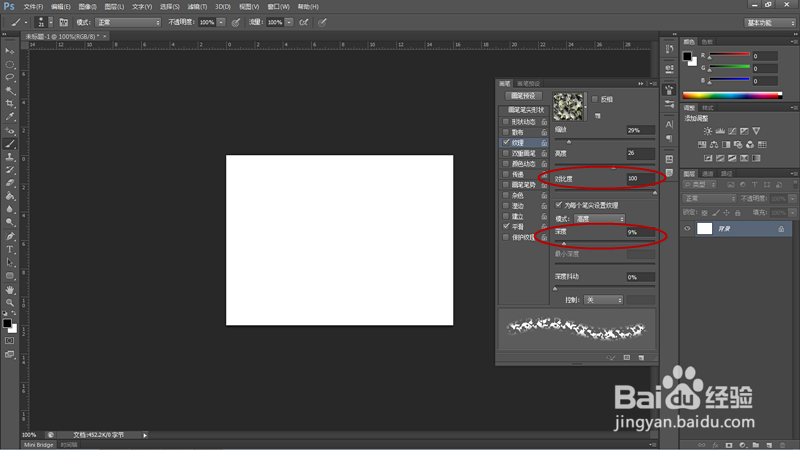Open the texture pattern picker arrow
This screenshot has width=800, height=450.
click(586, 107)
